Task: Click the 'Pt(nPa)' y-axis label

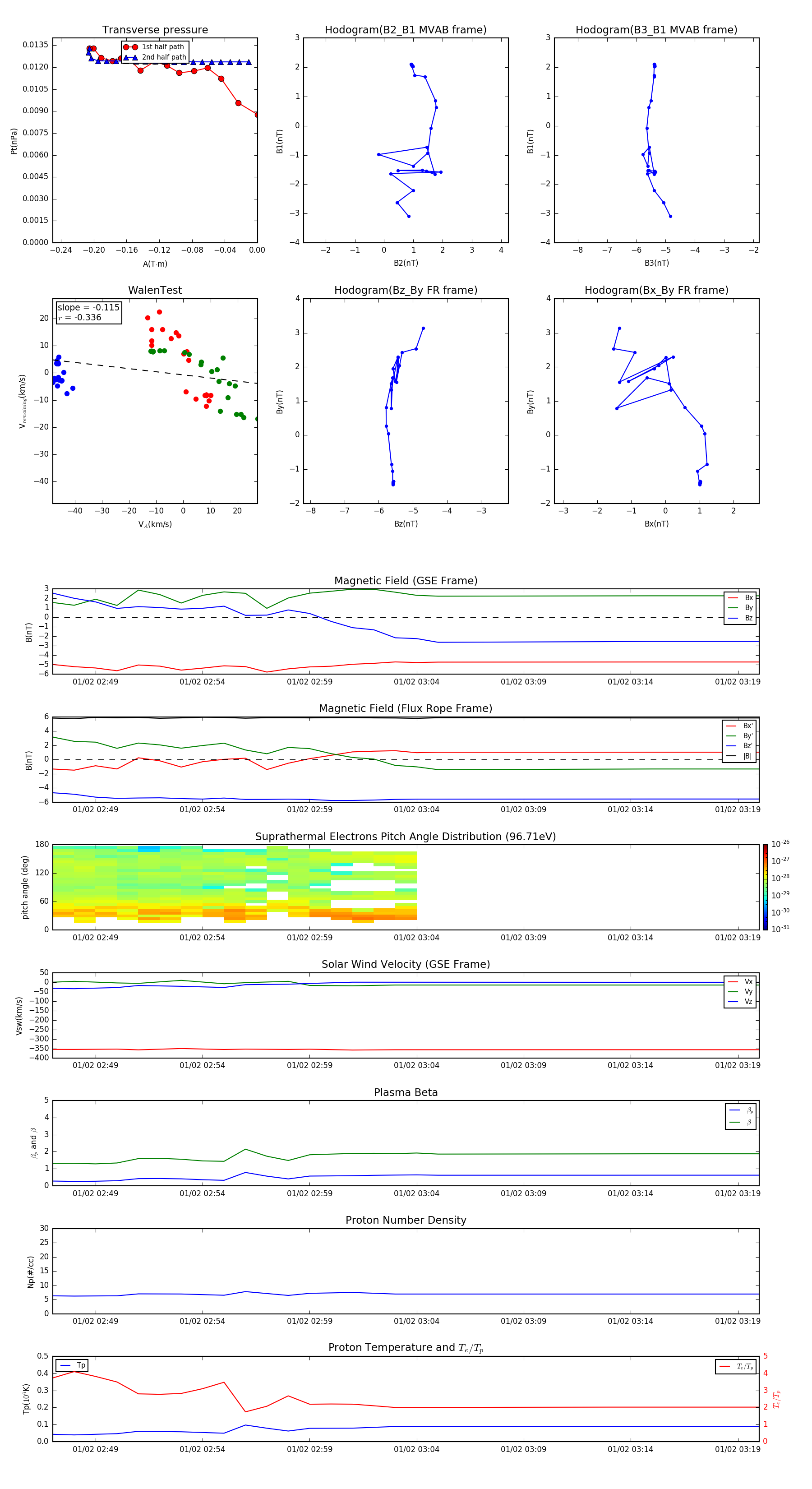Action: pos(14,141)
